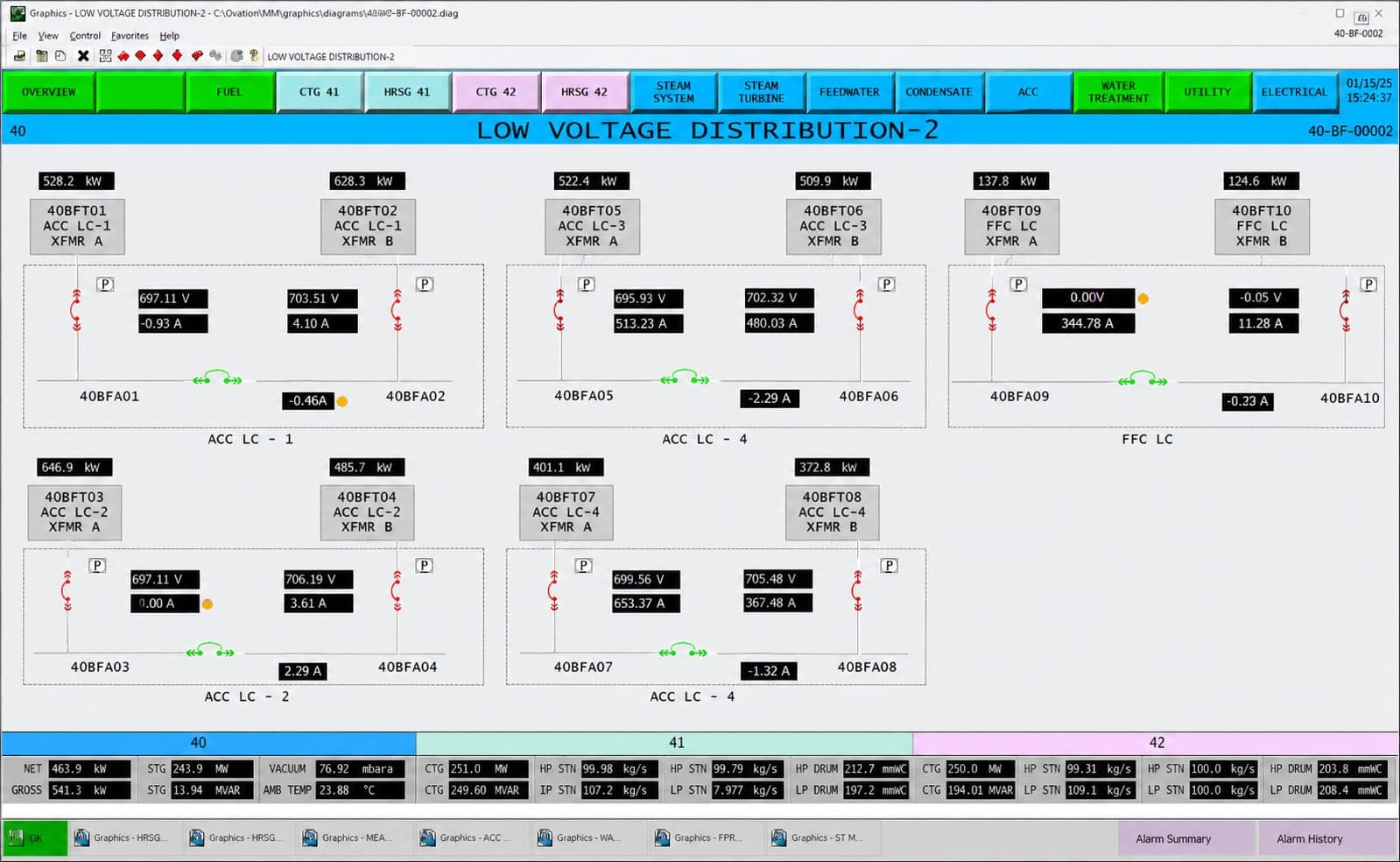
Task: Select the 40BFT04 ACC LC-2 XFMR B block
Action: [367, 512]
